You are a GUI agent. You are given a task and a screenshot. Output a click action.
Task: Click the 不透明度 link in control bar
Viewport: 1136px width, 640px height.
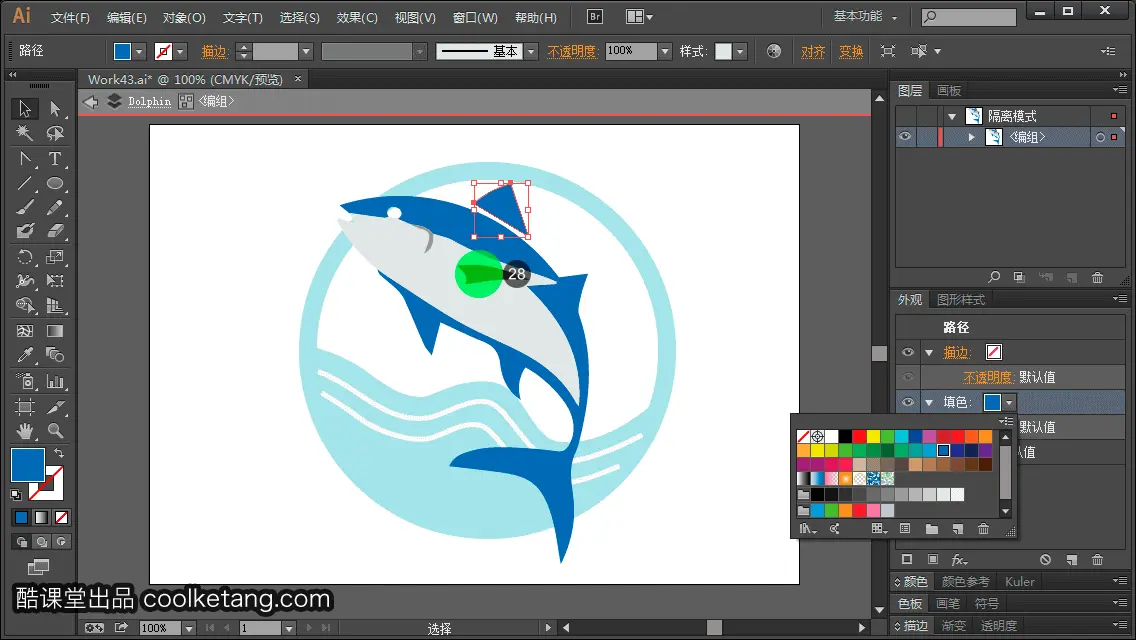(572, 51)
